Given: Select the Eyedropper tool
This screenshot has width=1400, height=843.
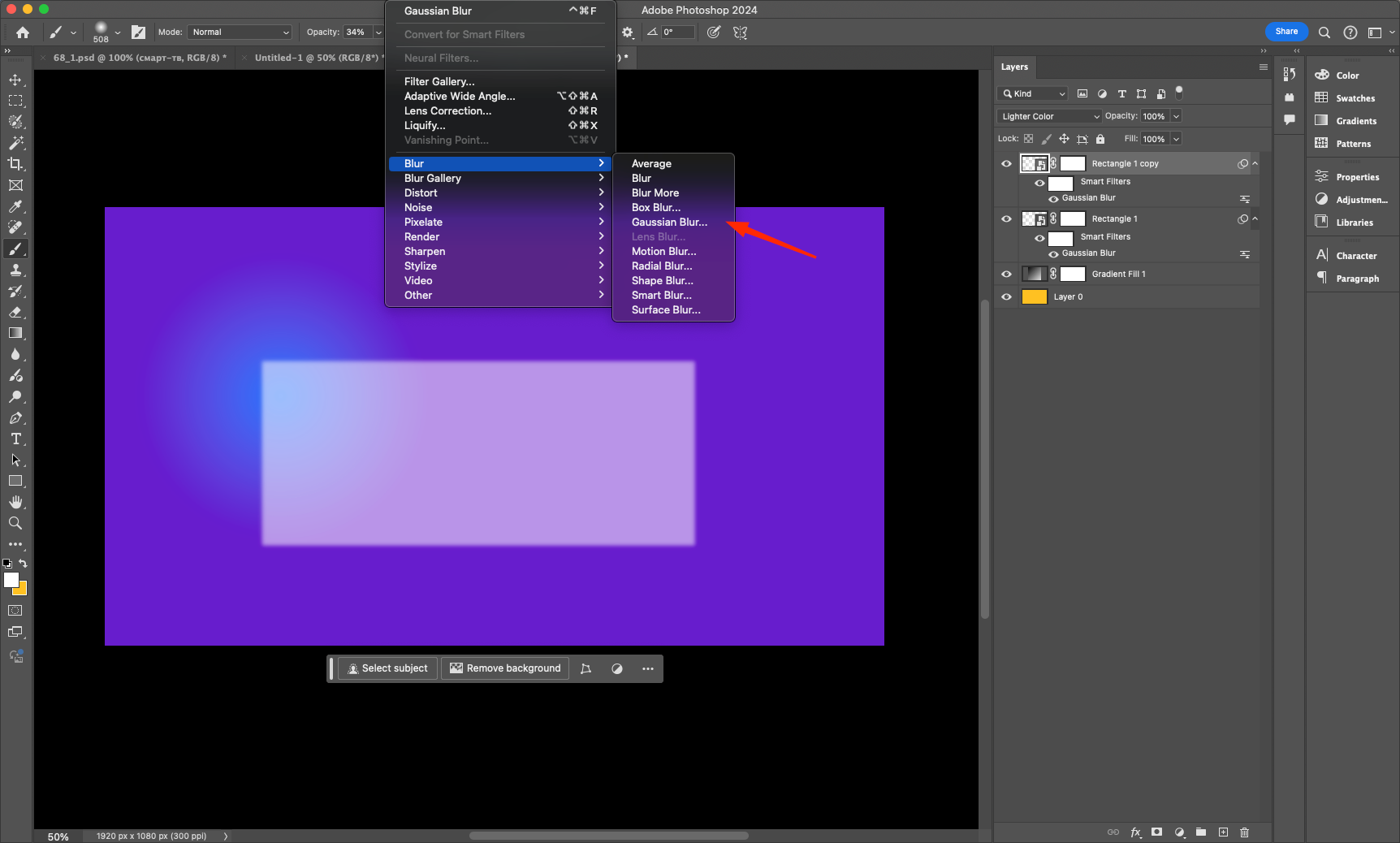Looking at the screenshot, I should [x=15, y=206].
